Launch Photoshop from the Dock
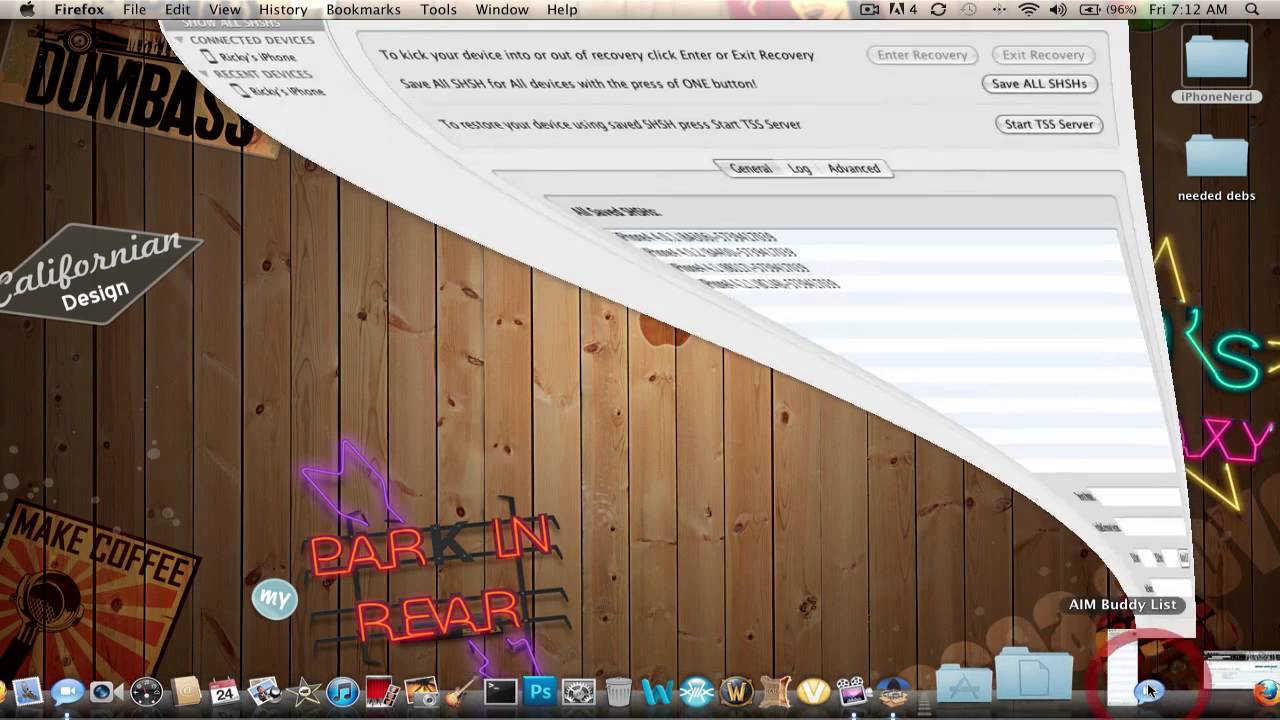 540,691
